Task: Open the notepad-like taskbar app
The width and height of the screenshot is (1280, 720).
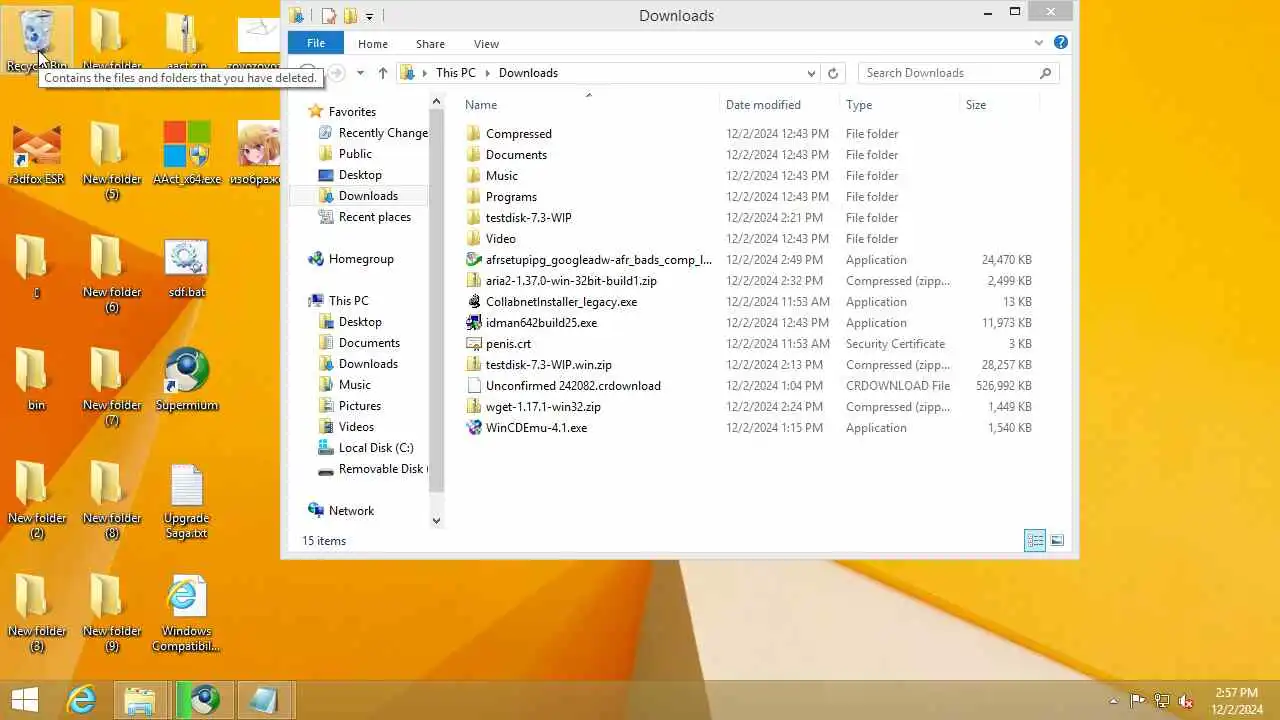Action: click(264, 700)
